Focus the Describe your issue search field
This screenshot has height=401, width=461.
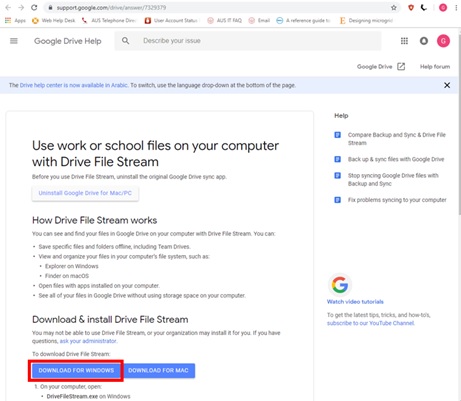[248, 41]
